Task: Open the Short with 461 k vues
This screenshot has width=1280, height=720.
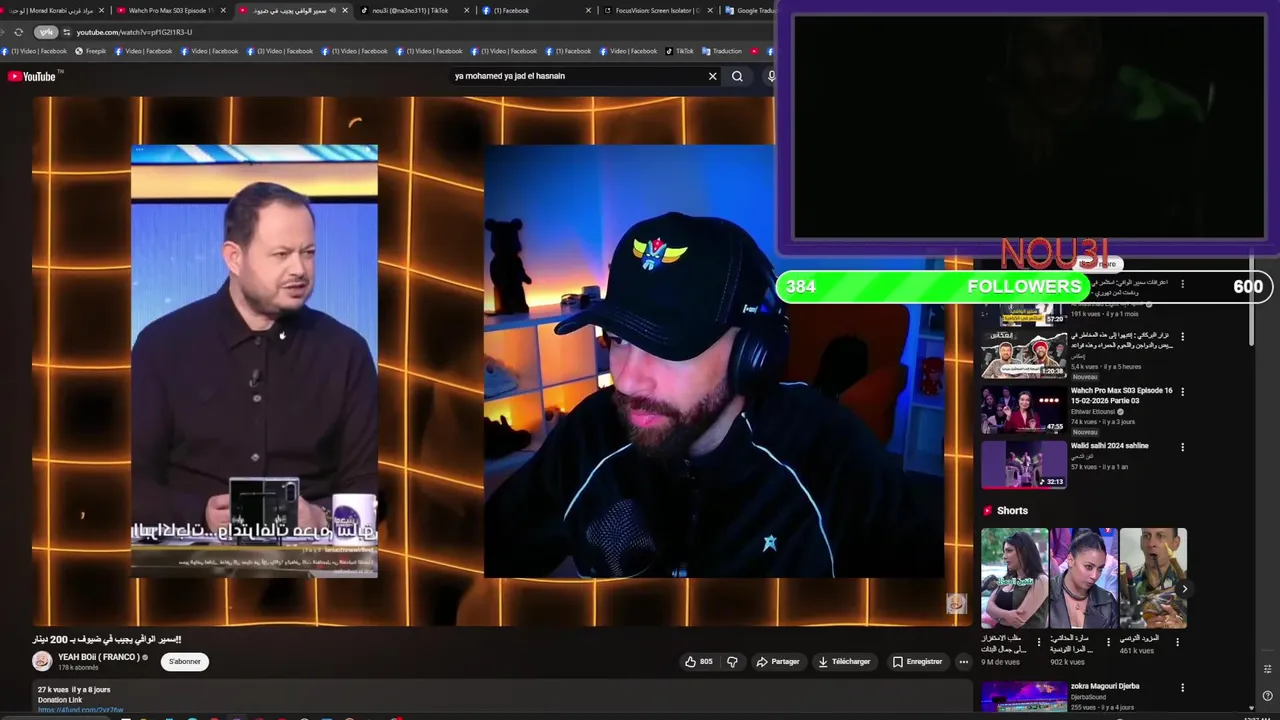Action: (1153, 578)
